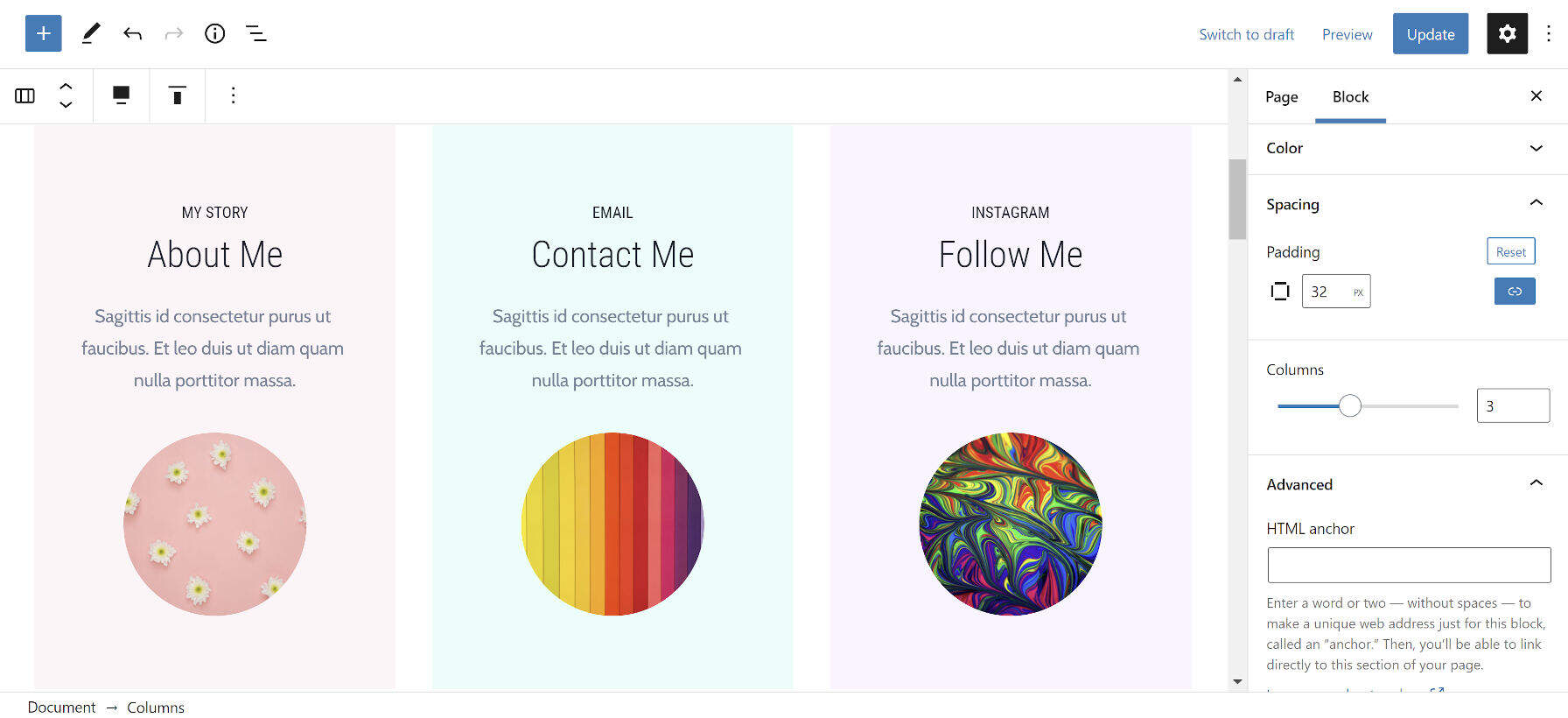Unlink padding sides with link button
This screenshot has width=1568, height=718.
pos(1514,292)
